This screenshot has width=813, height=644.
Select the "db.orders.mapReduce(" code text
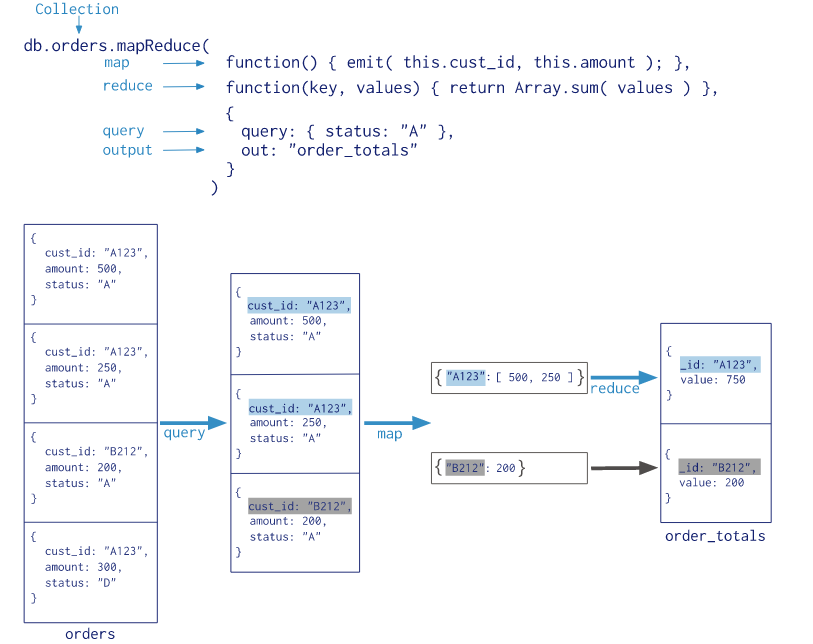pyautogui.click(x=117, y=46)
